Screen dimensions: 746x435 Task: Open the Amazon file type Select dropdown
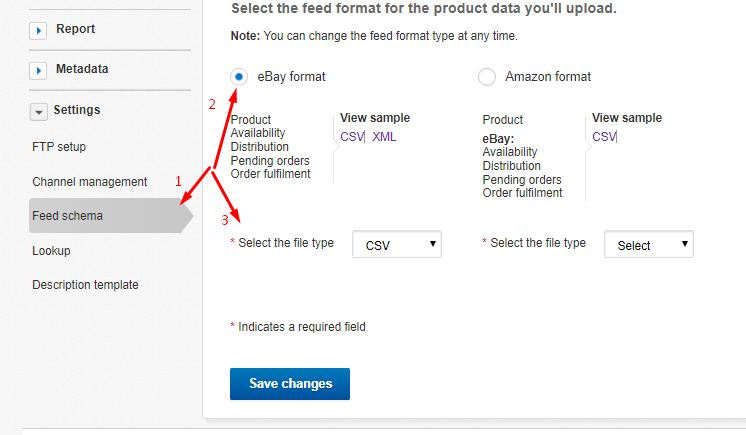[649, 244]
